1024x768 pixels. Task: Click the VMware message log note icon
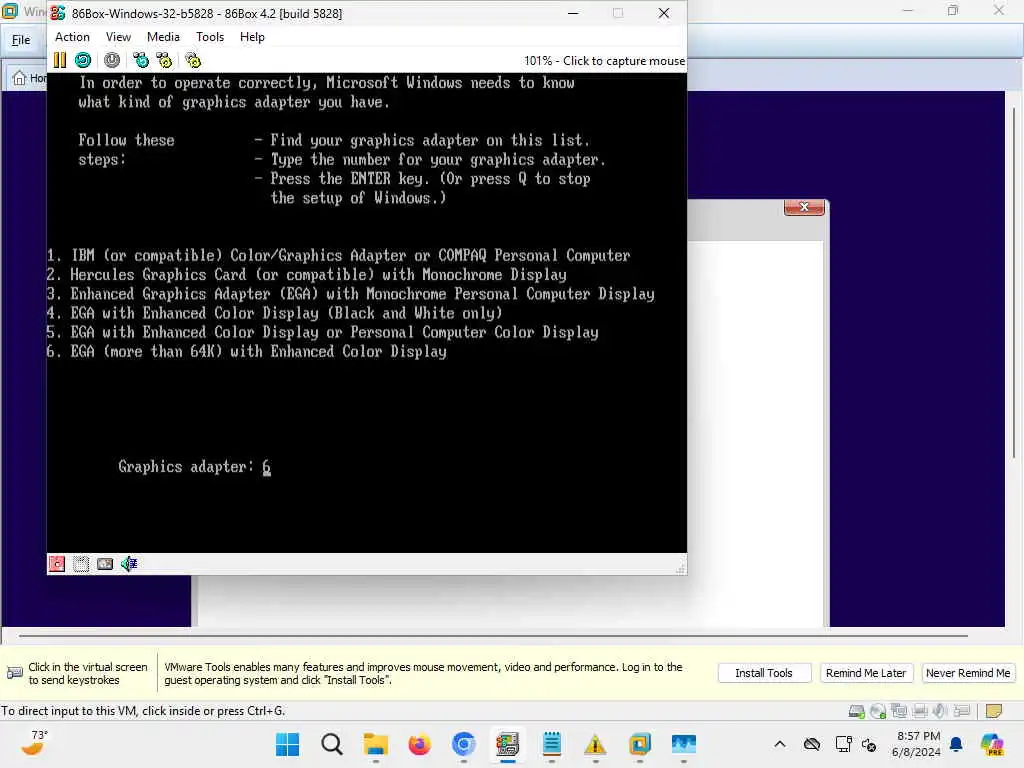(x=993, y=711)
